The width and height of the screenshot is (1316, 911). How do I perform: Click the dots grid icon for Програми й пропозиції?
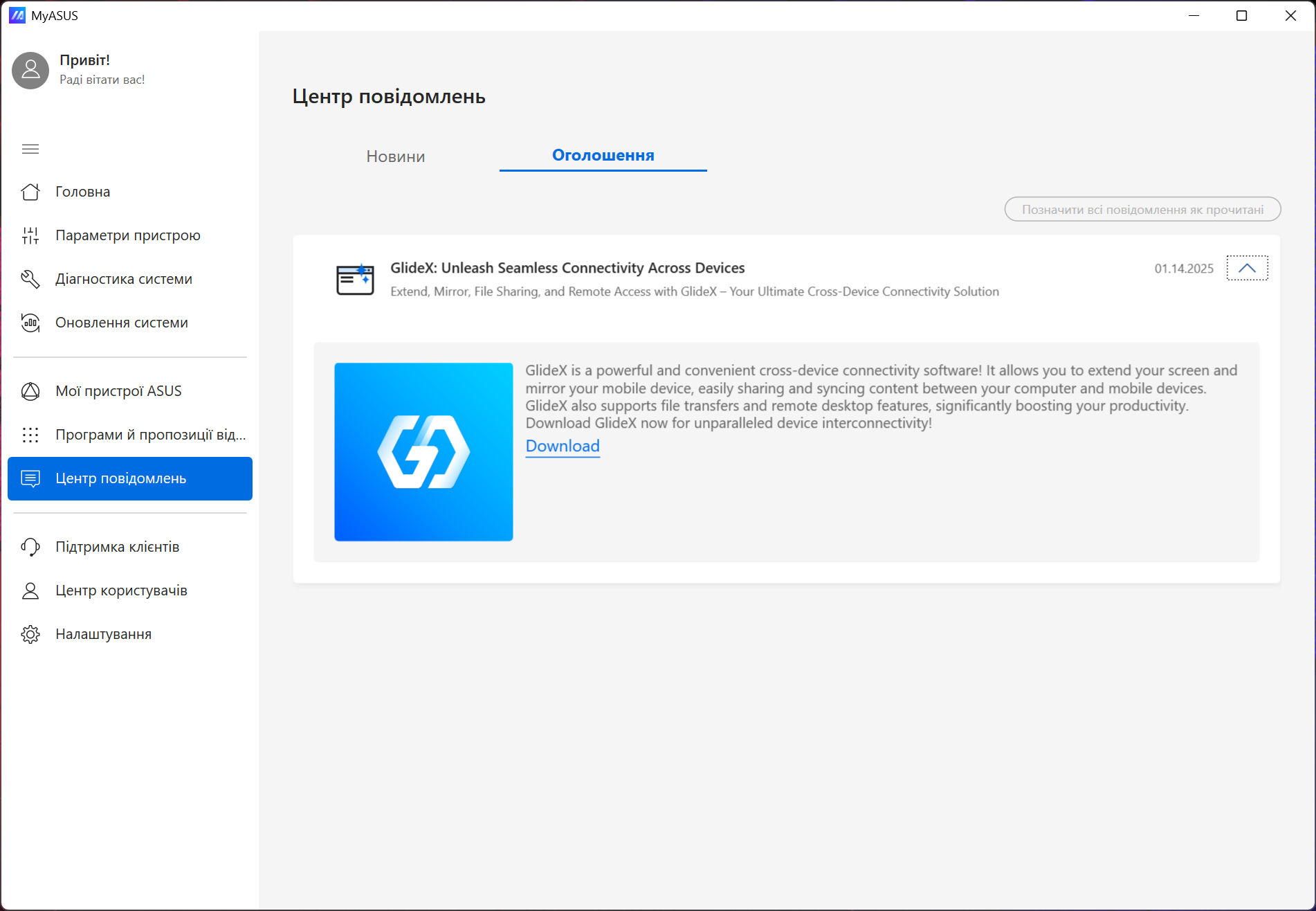pos(30,435)
